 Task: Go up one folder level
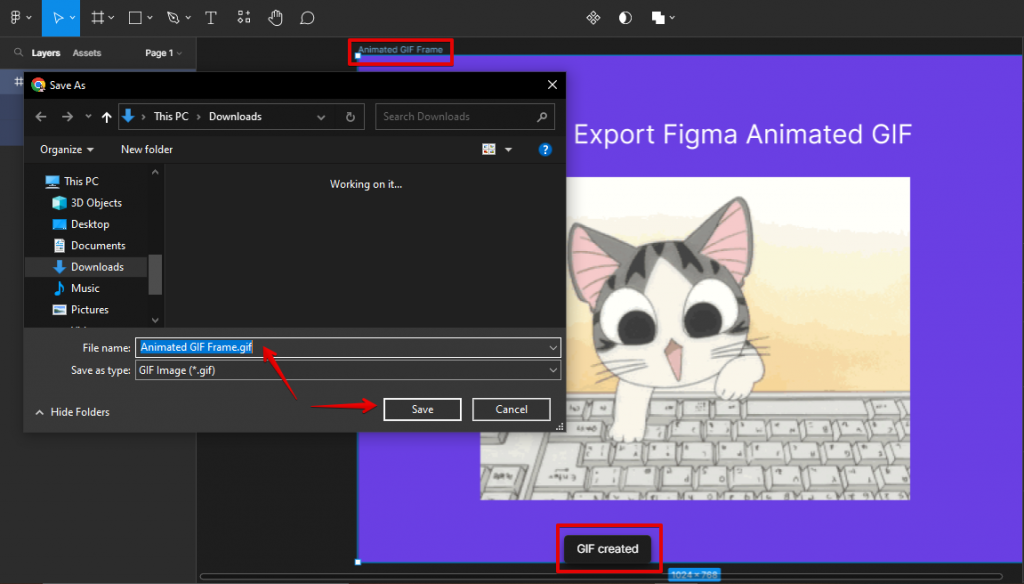[106, 117]
